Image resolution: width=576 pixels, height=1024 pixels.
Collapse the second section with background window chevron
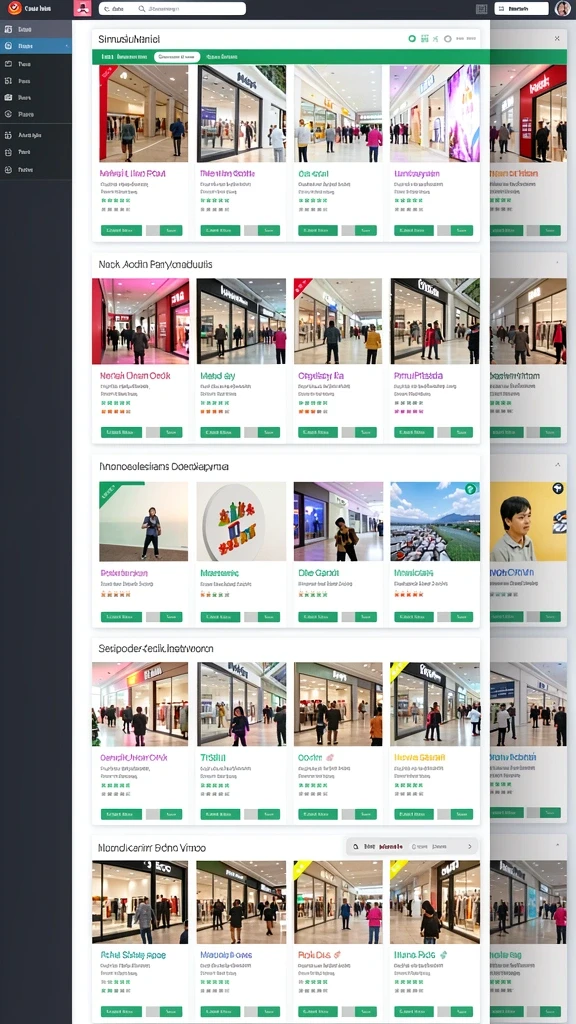tap(557, 263)
